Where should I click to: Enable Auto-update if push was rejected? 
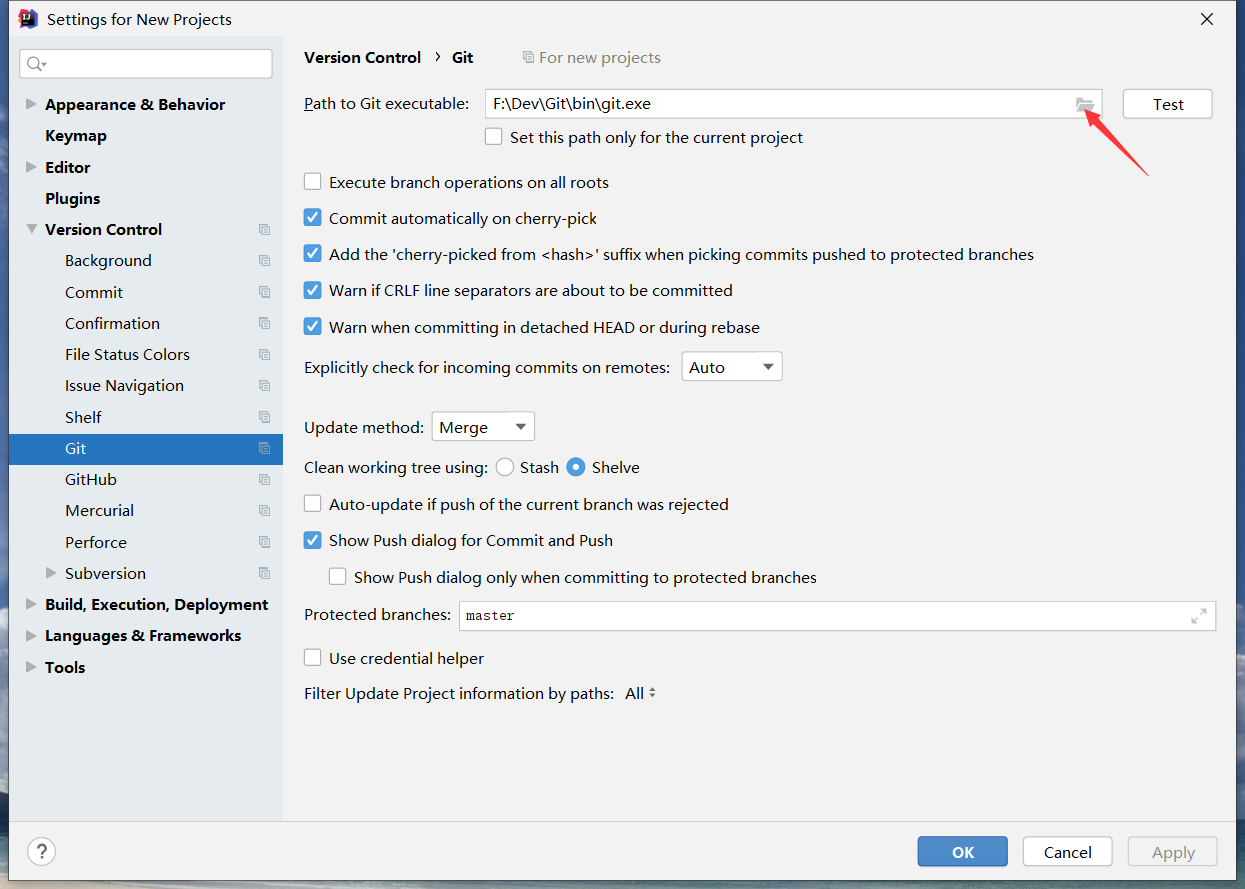[x=313, y=504]
